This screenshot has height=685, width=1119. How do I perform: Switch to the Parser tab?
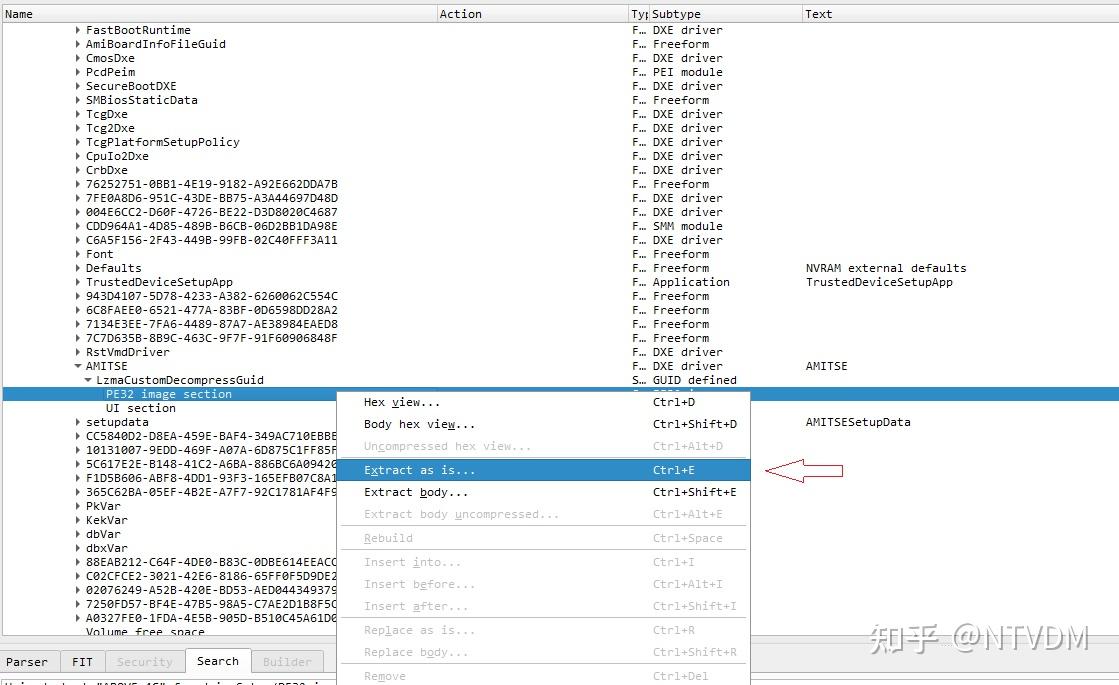[28, 661]
